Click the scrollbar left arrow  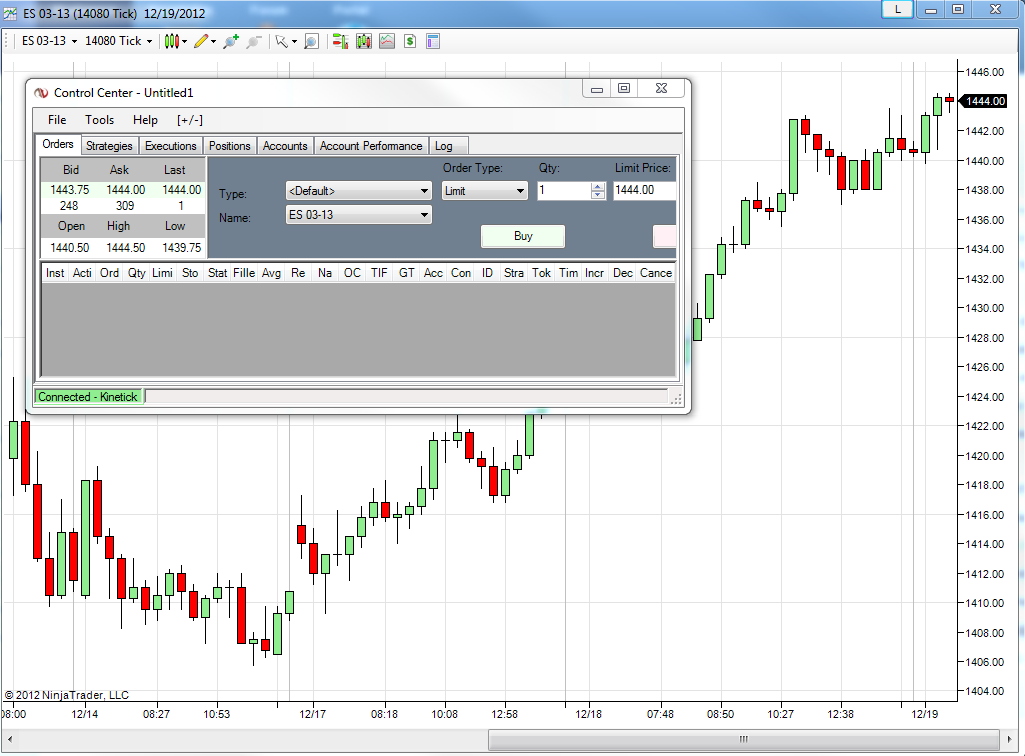pos(9,740)
